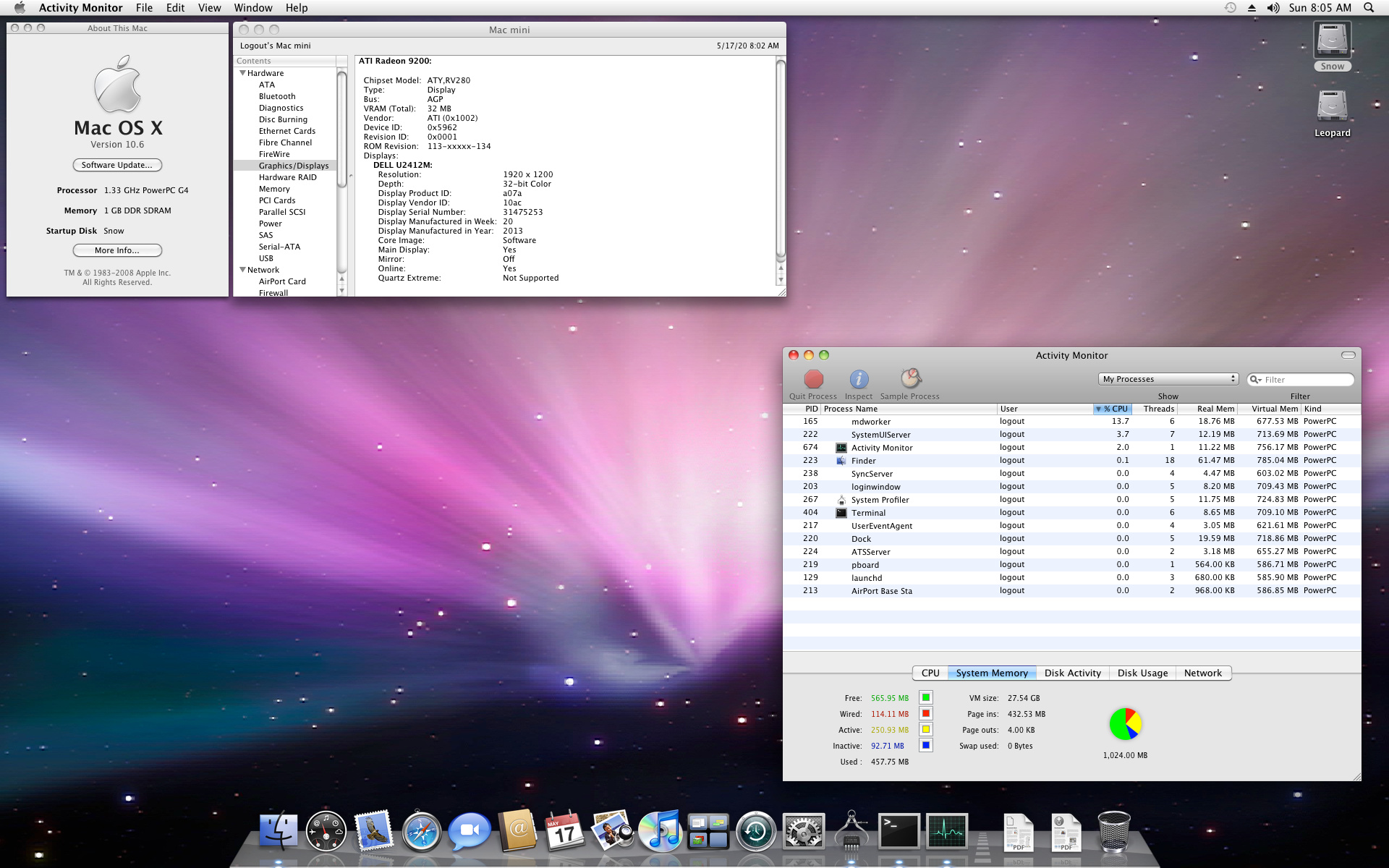This screenshot has width=1389, height=868.
Task: Open Terminal from the Dock
Action: tap(899, 831)
